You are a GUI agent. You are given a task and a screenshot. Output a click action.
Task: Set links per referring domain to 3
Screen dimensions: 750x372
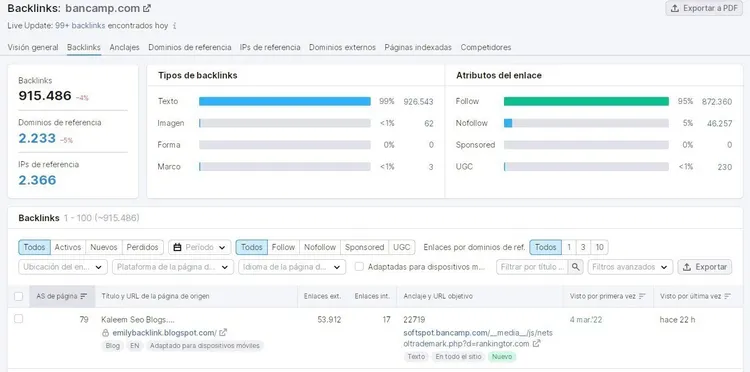pyautogui.click(x=583, y=247)
